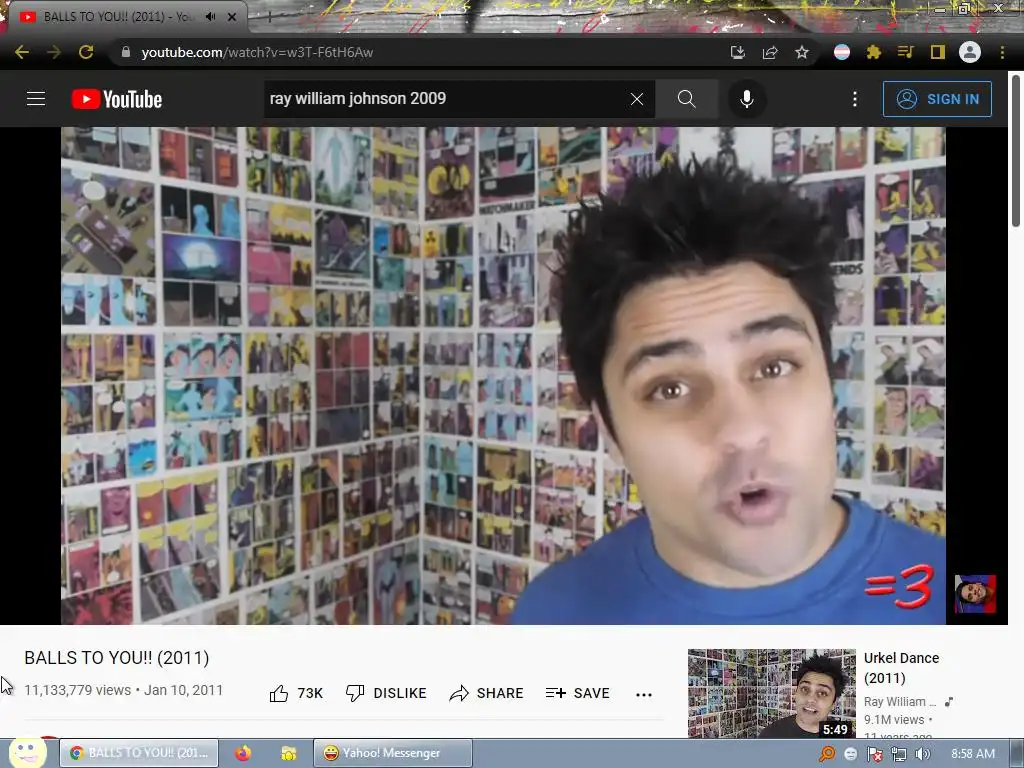
Task: Search with your voice microphone
Action: pos(746,99)
